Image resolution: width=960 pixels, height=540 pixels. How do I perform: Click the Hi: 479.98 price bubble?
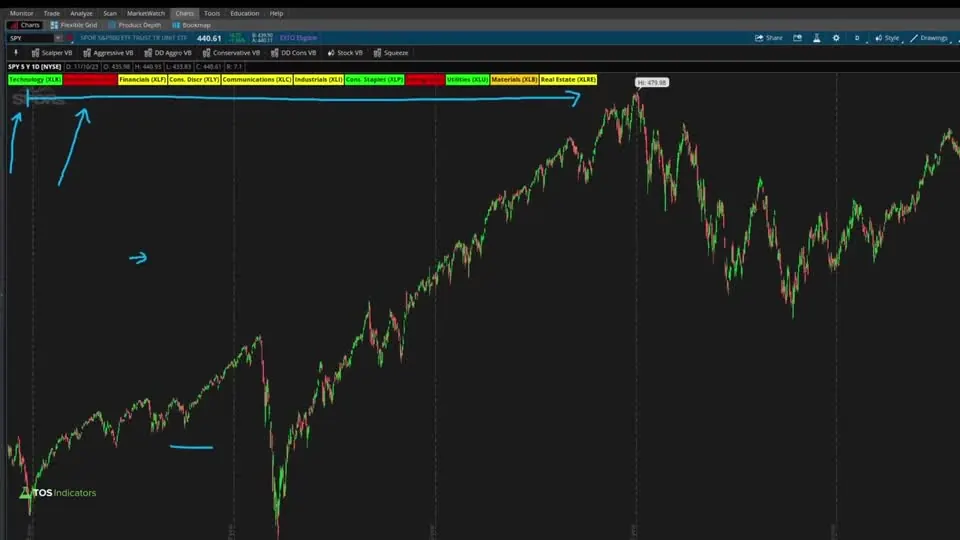point(651,82)
